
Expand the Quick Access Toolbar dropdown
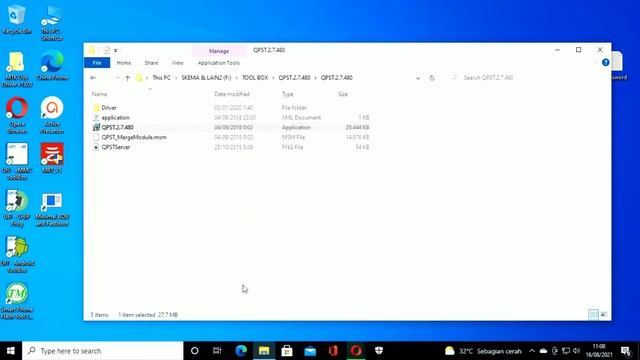point(116,50)
